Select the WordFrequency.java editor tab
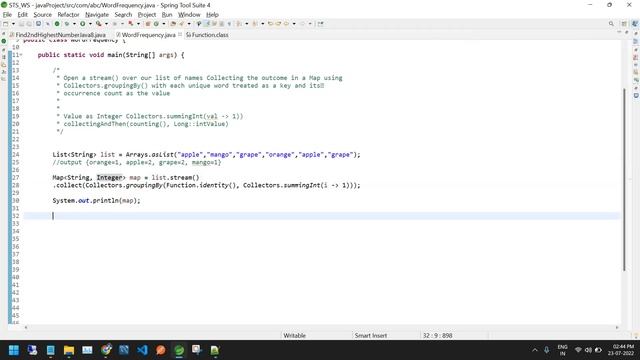 pyautogui.click(x=148, y=35)
